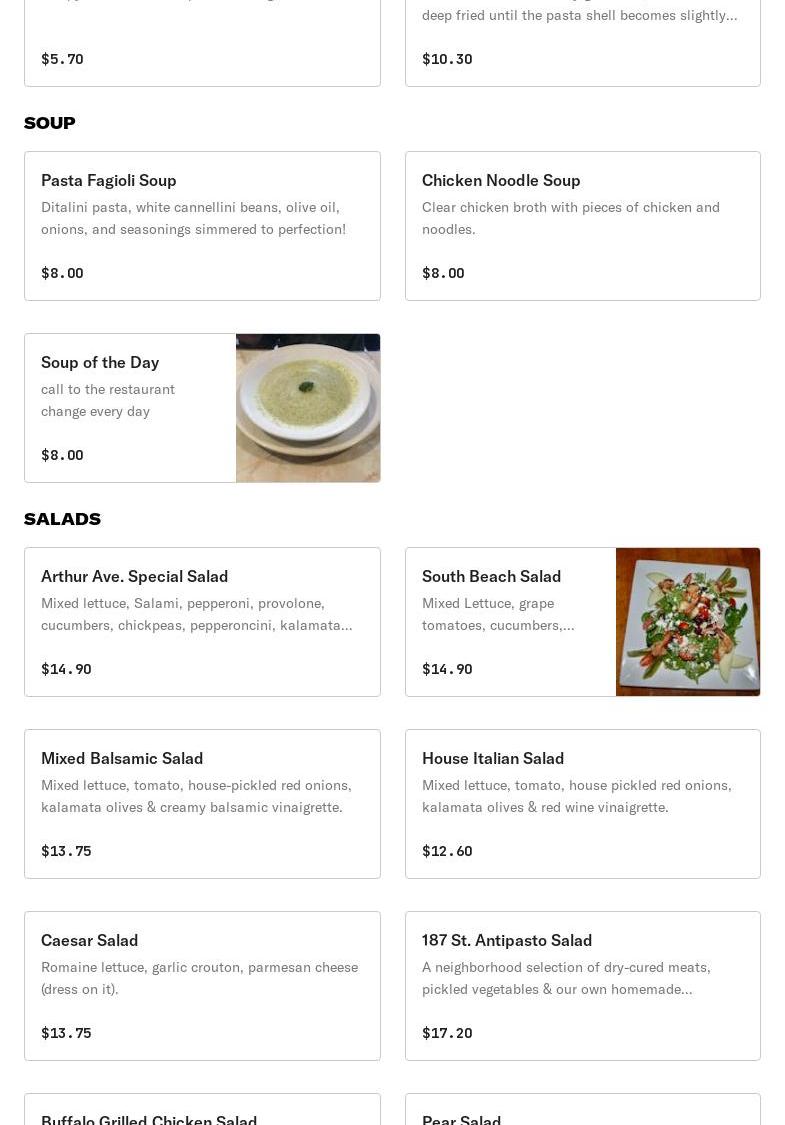The height and width of the screenshot is (1125, 785).
Task: Select the Buffalo Grilled Chicken Salad
Action: pos(149,1116)
